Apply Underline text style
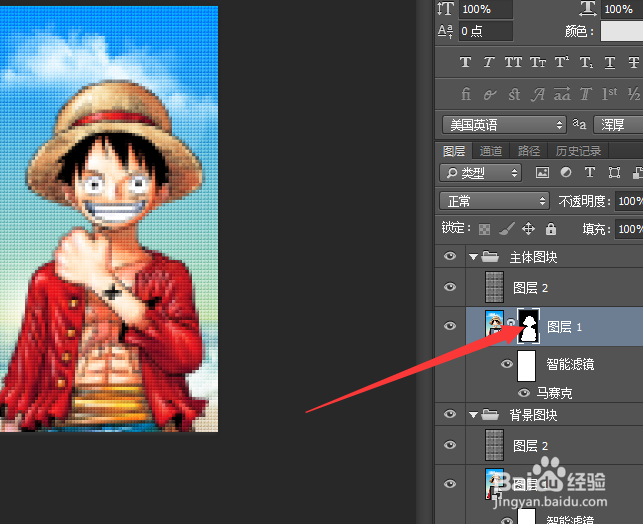This screenshot has height=524, width=643. tap(610, 62)
